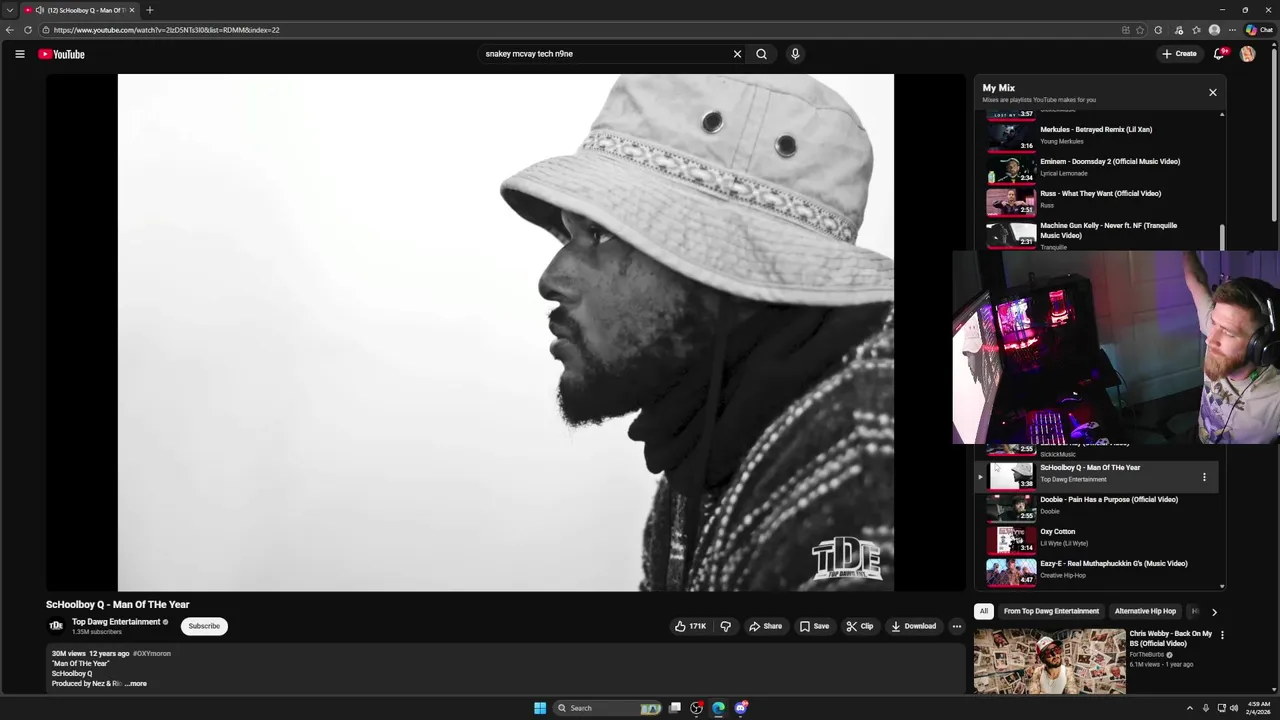The width and height of the screenshot is (1280, 720).
Task: Click the #OXYmoron hashtag
Action: tap(152, 654)
